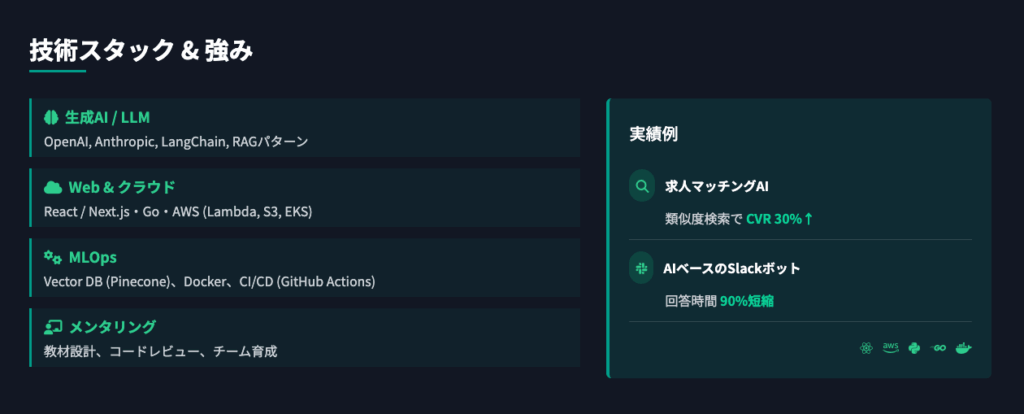Image resolution: width=1024 pixels, height=414 pixels.
Task: Click the AIベースのSlackボット title
Action: pyautogui.click(x=731, y=268)
